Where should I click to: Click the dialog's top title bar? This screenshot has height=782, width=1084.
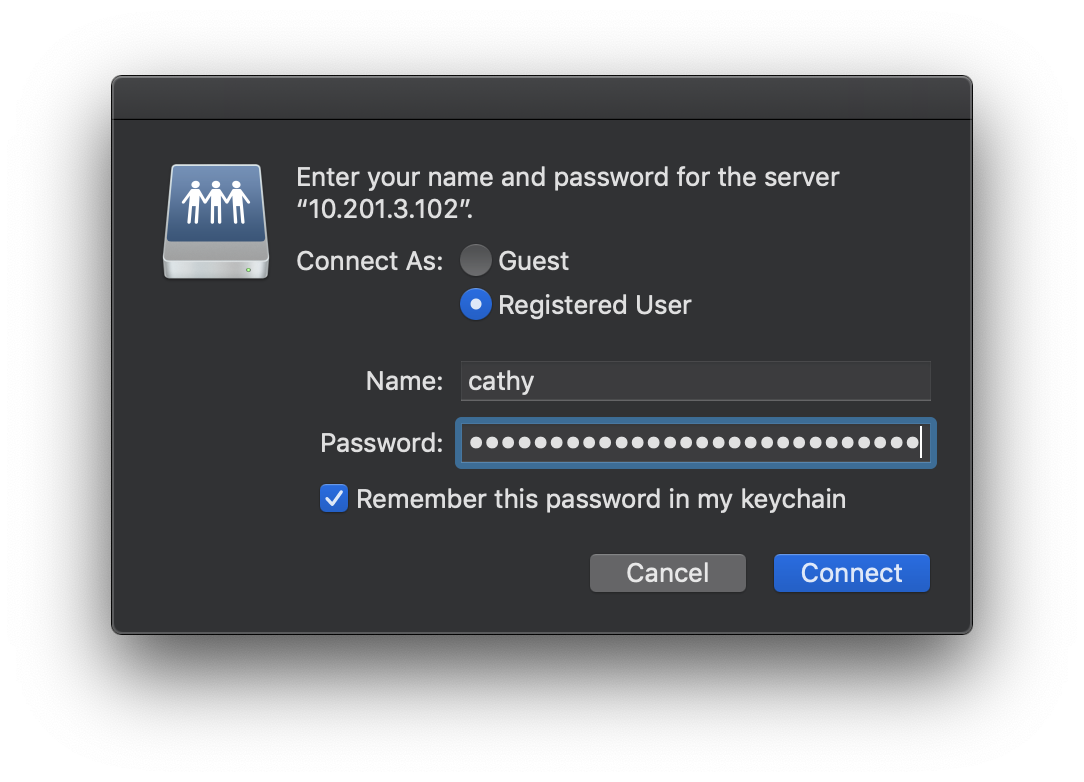[541, 99]
